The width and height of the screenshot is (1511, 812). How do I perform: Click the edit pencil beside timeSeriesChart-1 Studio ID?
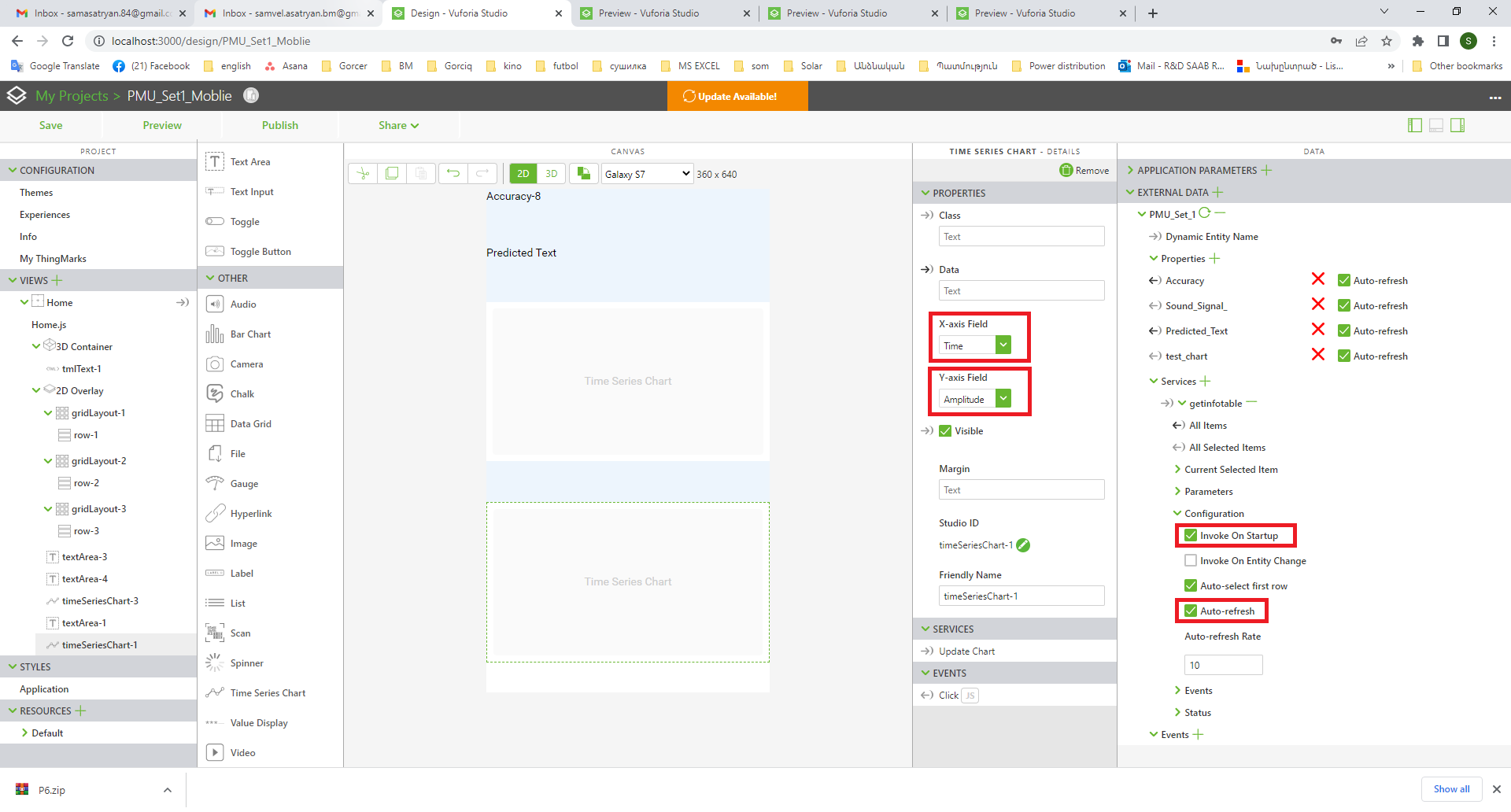tap(1022, 544)
